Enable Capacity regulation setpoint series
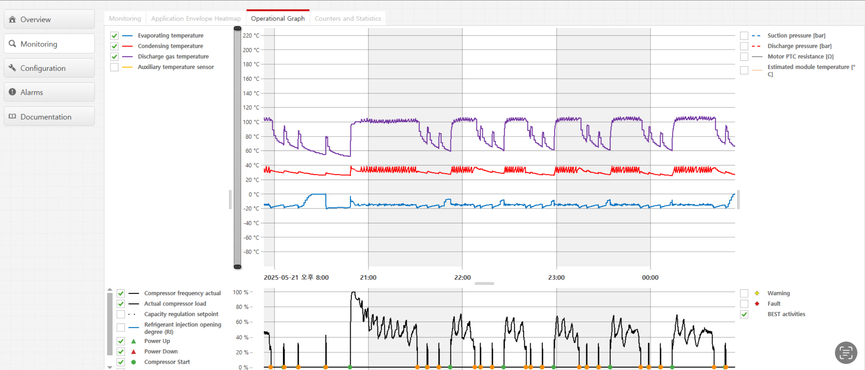Screen dimensions: 865x370 [120, 314]
